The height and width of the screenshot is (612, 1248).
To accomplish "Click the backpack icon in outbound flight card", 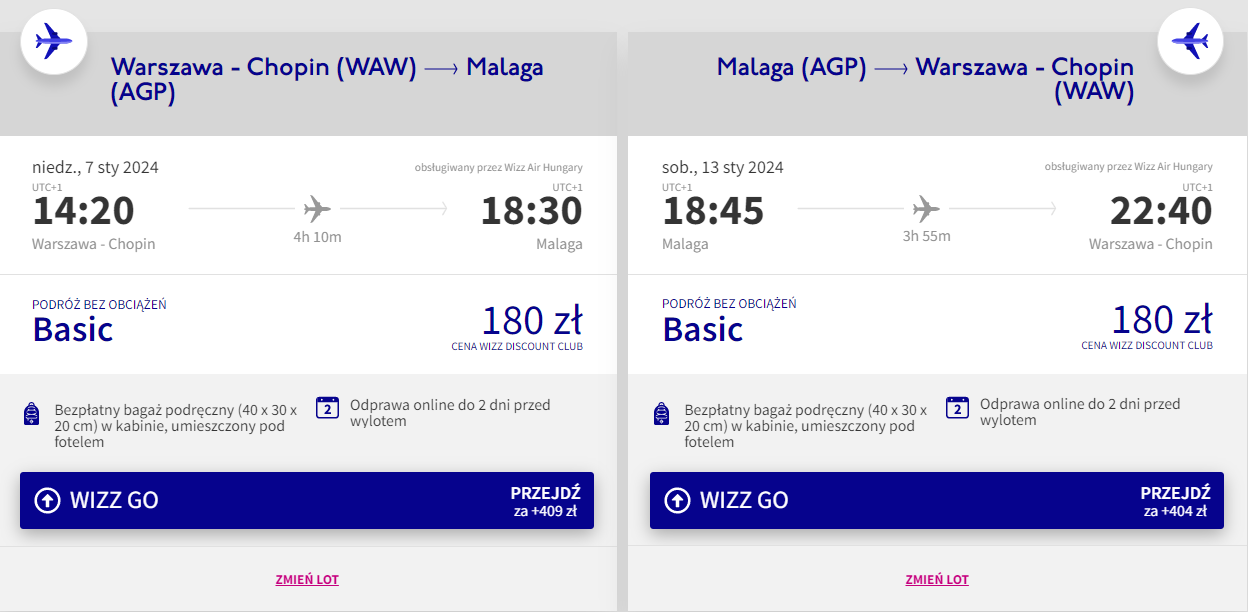I will 31,414.
